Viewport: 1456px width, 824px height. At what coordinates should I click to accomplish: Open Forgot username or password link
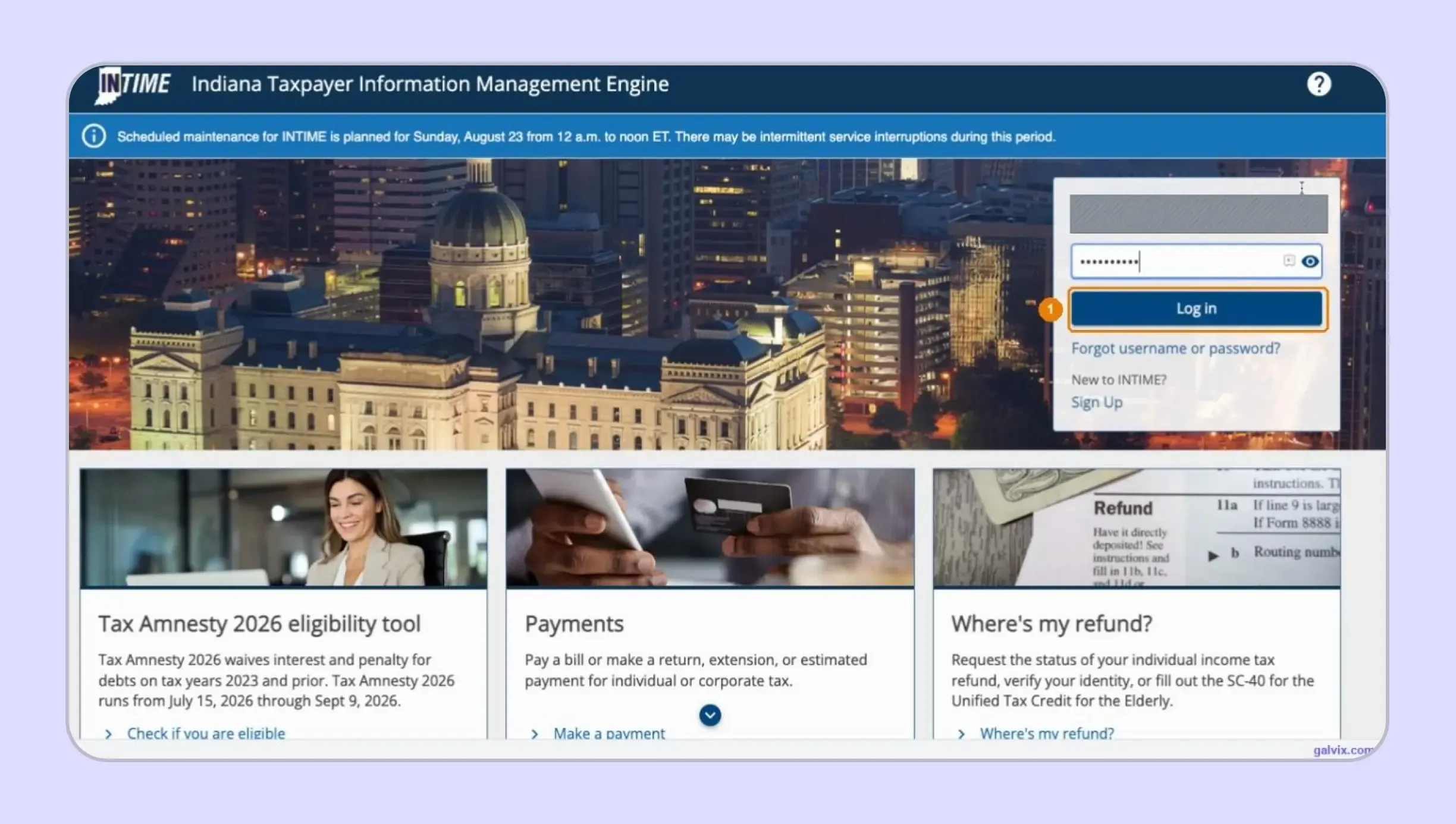coord(1175,348)
